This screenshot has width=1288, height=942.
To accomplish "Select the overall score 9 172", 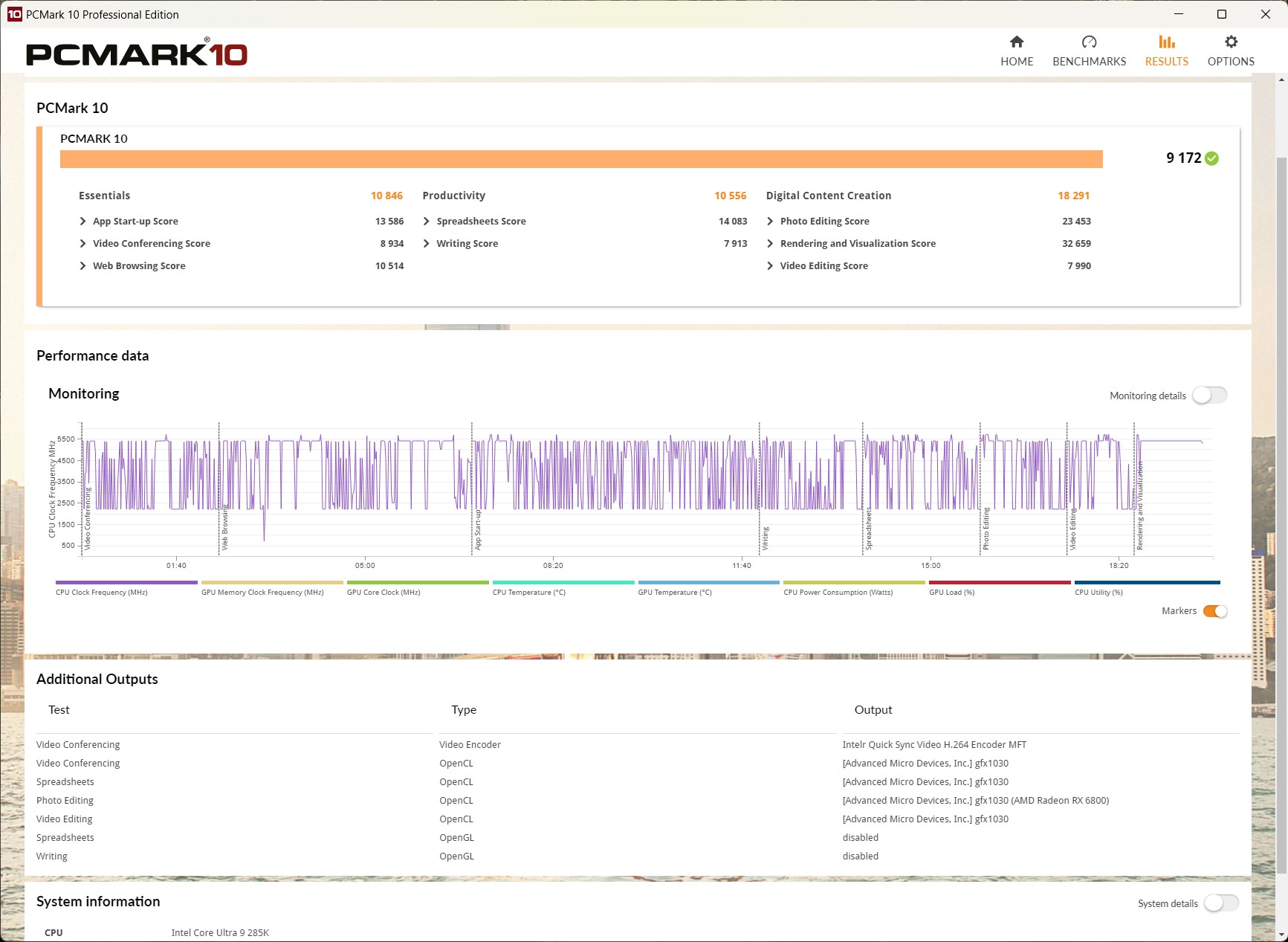I will pos(1183,158).
